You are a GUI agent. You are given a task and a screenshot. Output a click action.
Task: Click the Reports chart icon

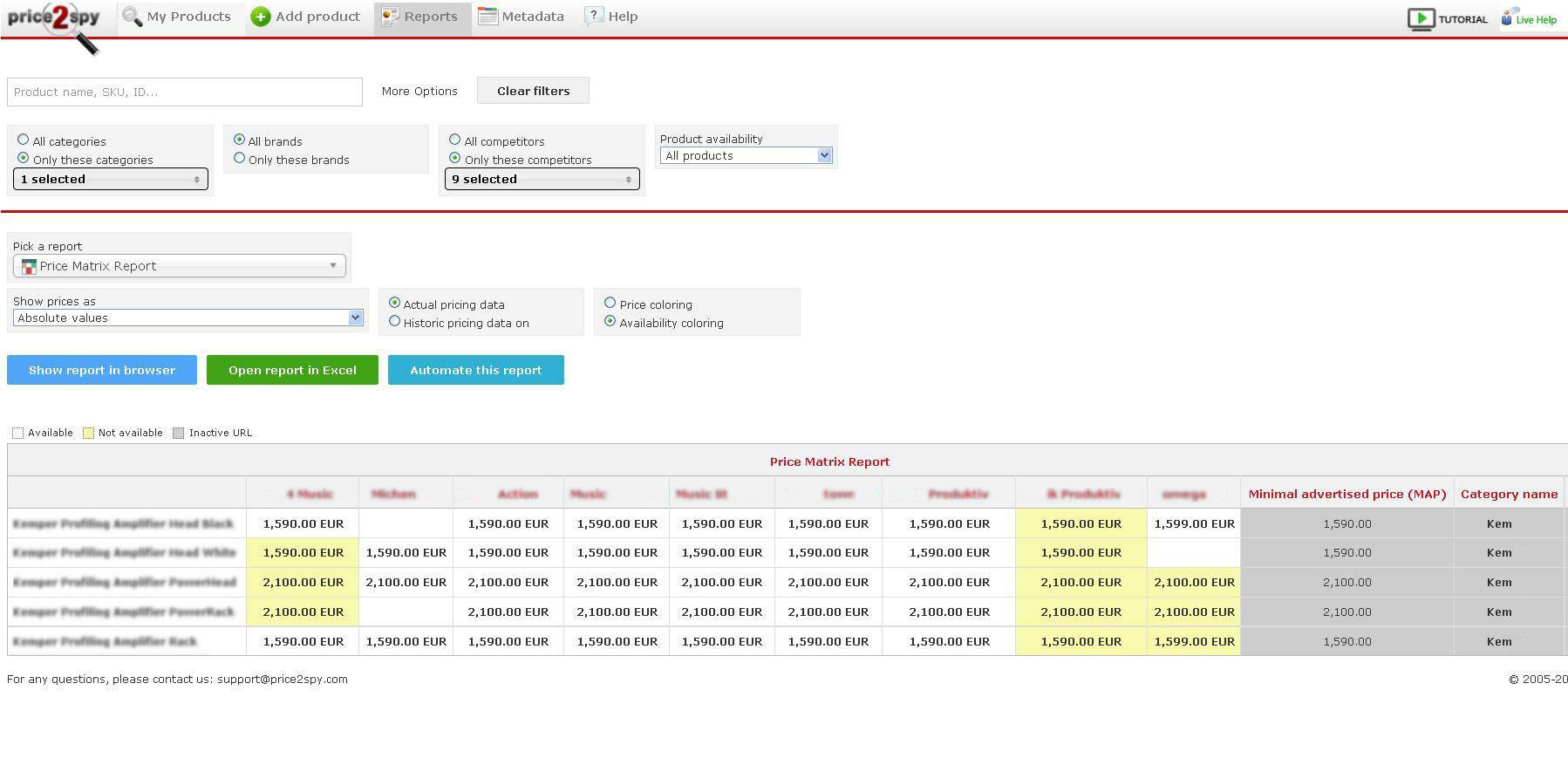click(390, 17)
